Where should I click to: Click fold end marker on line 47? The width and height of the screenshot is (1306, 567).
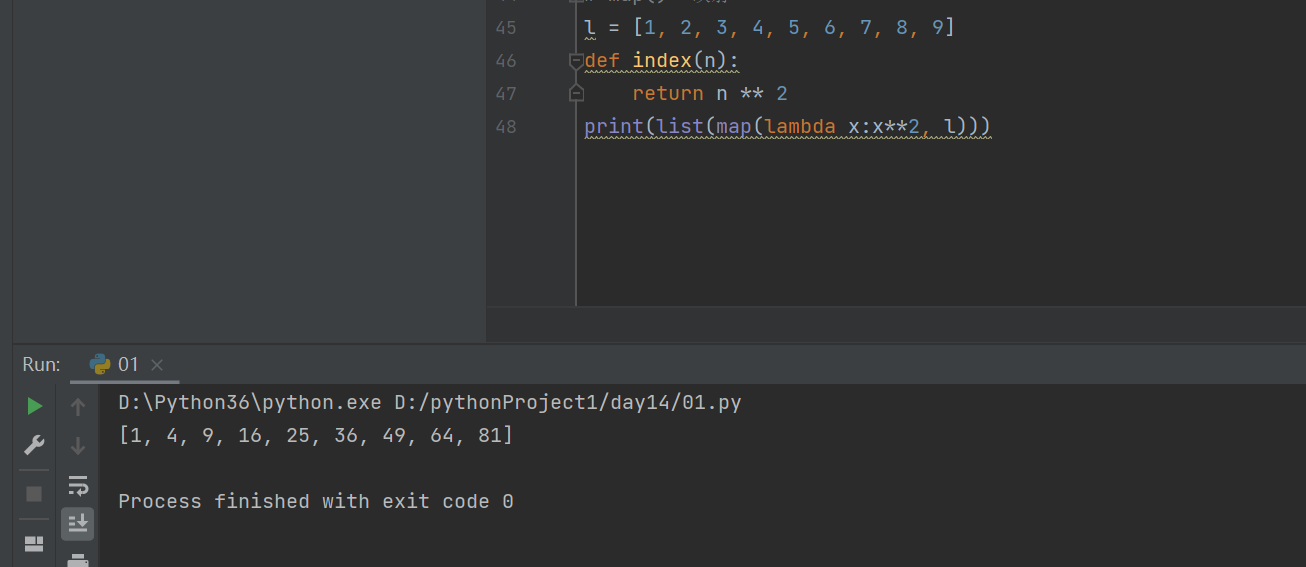(575, 93)
